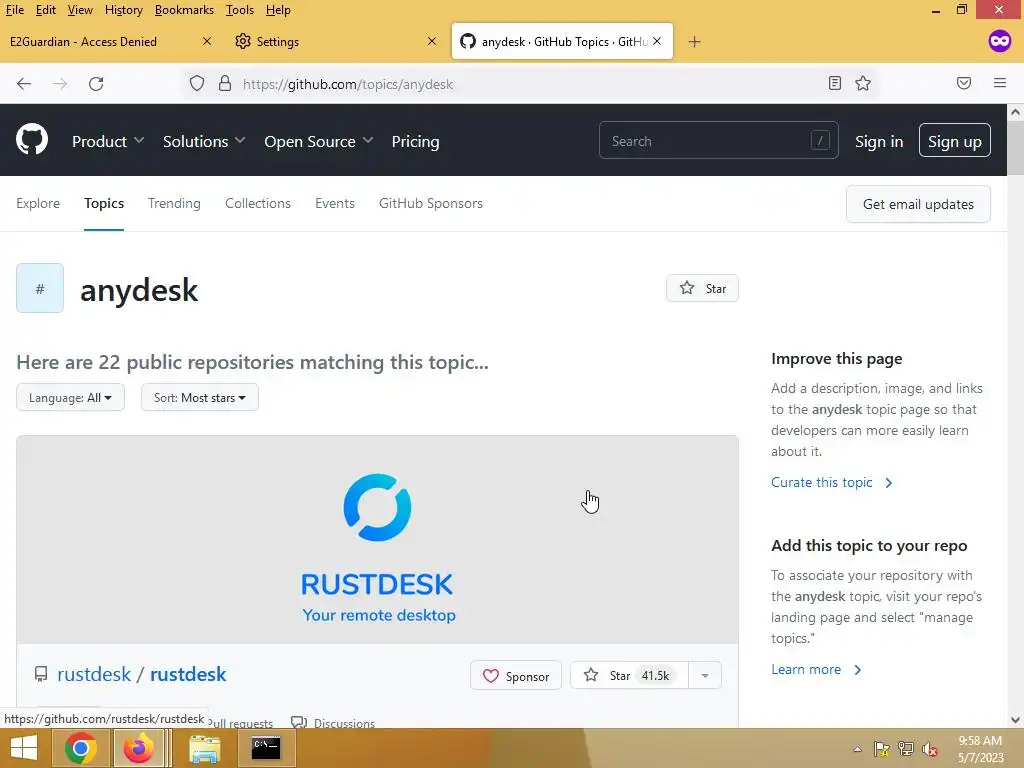Close the anydesk GitHub Topics tab
The image size is (1024, 768).
pos(657,41)
